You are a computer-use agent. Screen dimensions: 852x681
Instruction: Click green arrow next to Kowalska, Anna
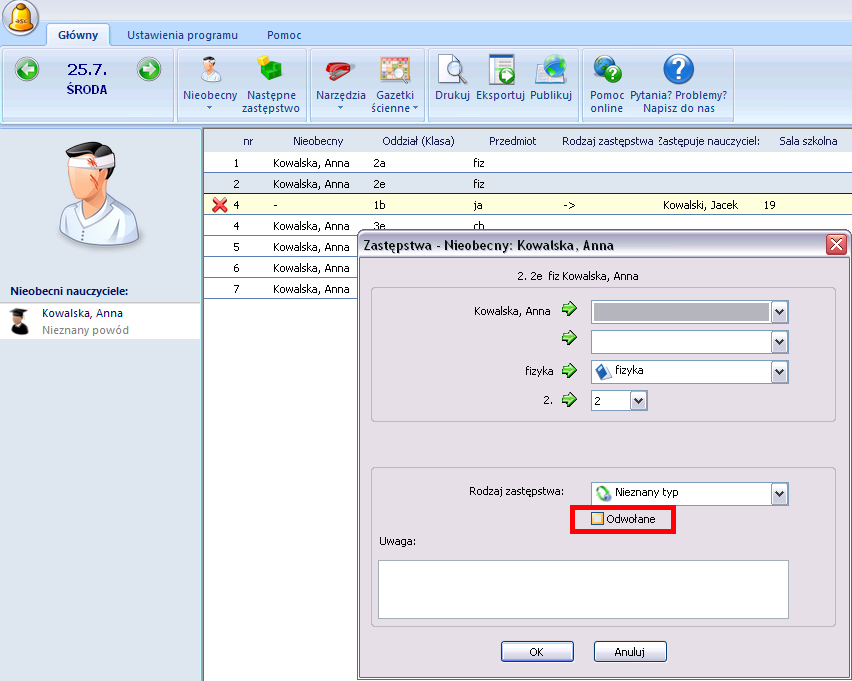[569, 309]
